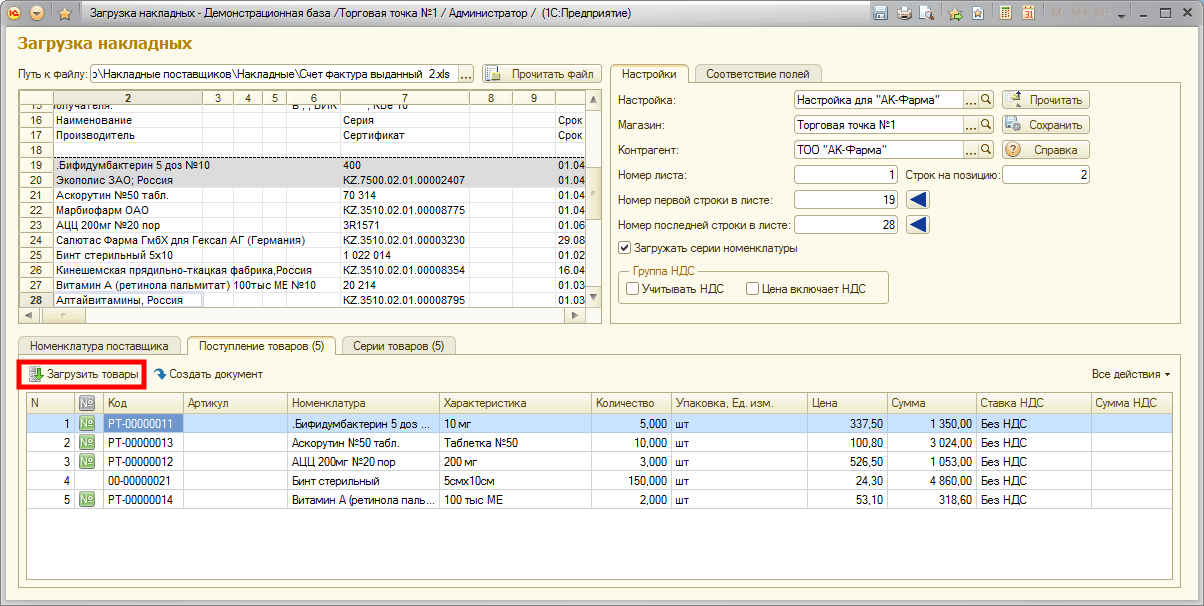This screenshot has height=606, width=1204.
Task: Click the favorites star next to main menu
Action: coord(65,14)
